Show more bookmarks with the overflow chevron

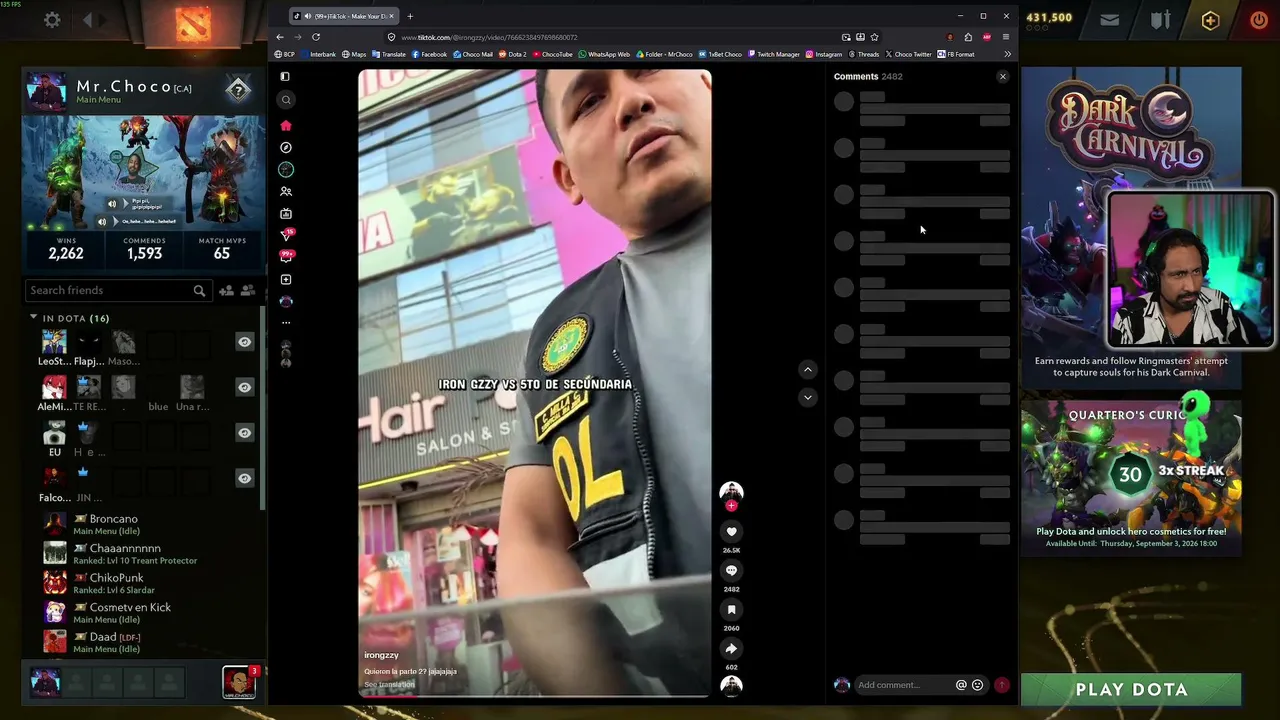pos(1007,54)
